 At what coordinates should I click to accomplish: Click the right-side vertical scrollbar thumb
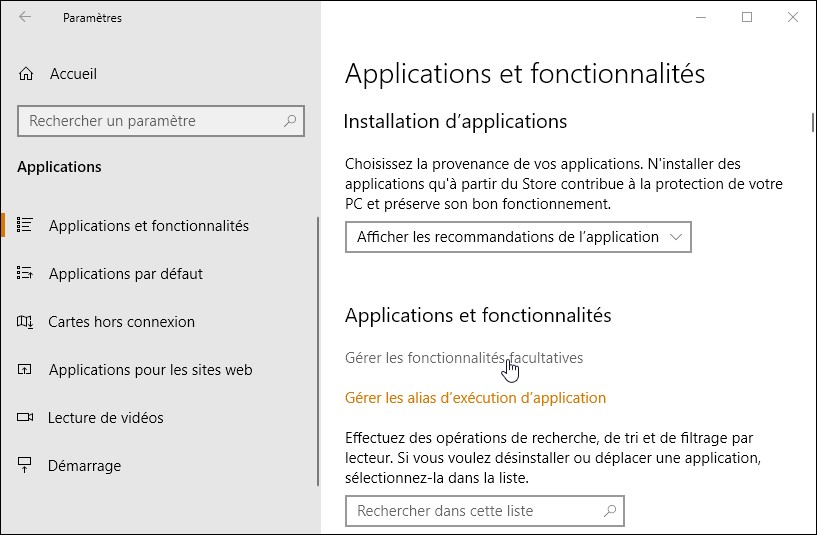812,122
